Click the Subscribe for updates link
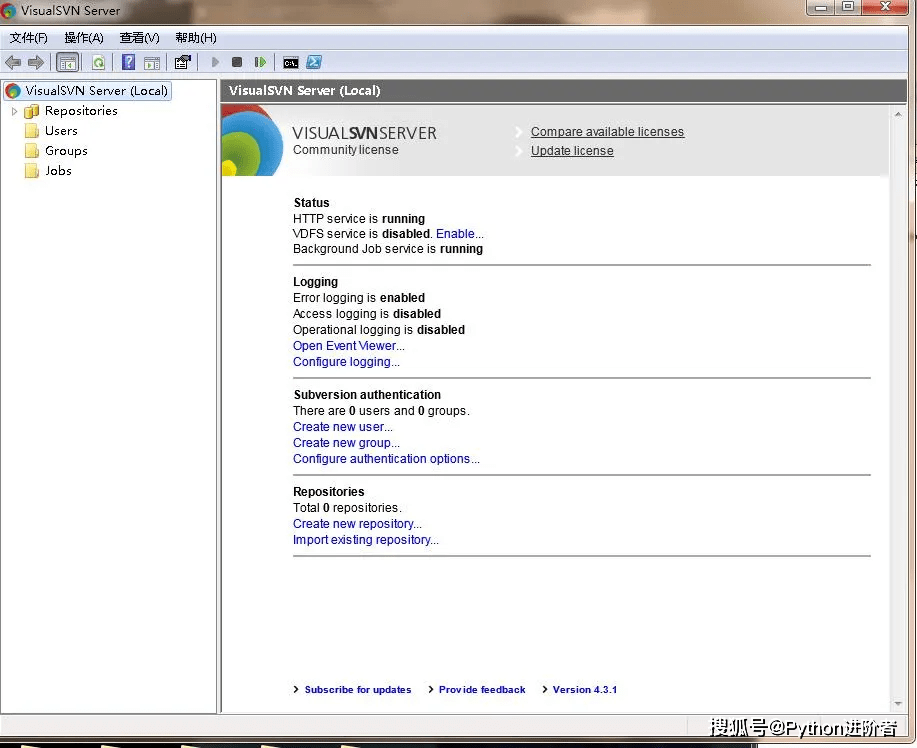This screenshot has width=917, height=748. [x=357, y=690]
